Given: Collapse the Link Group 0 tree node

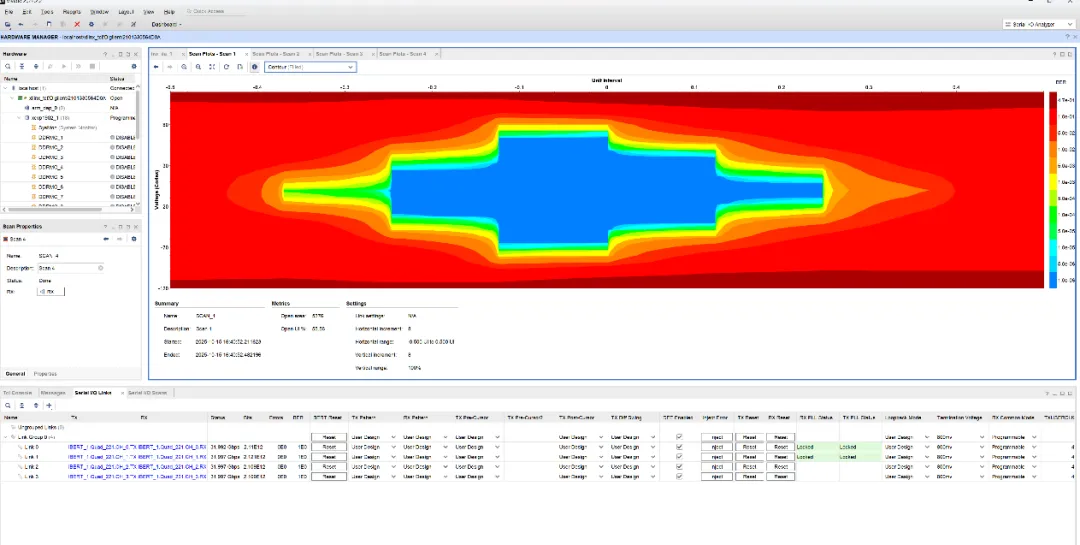Looking at the screenshot, I should click(x=7, y=437).
